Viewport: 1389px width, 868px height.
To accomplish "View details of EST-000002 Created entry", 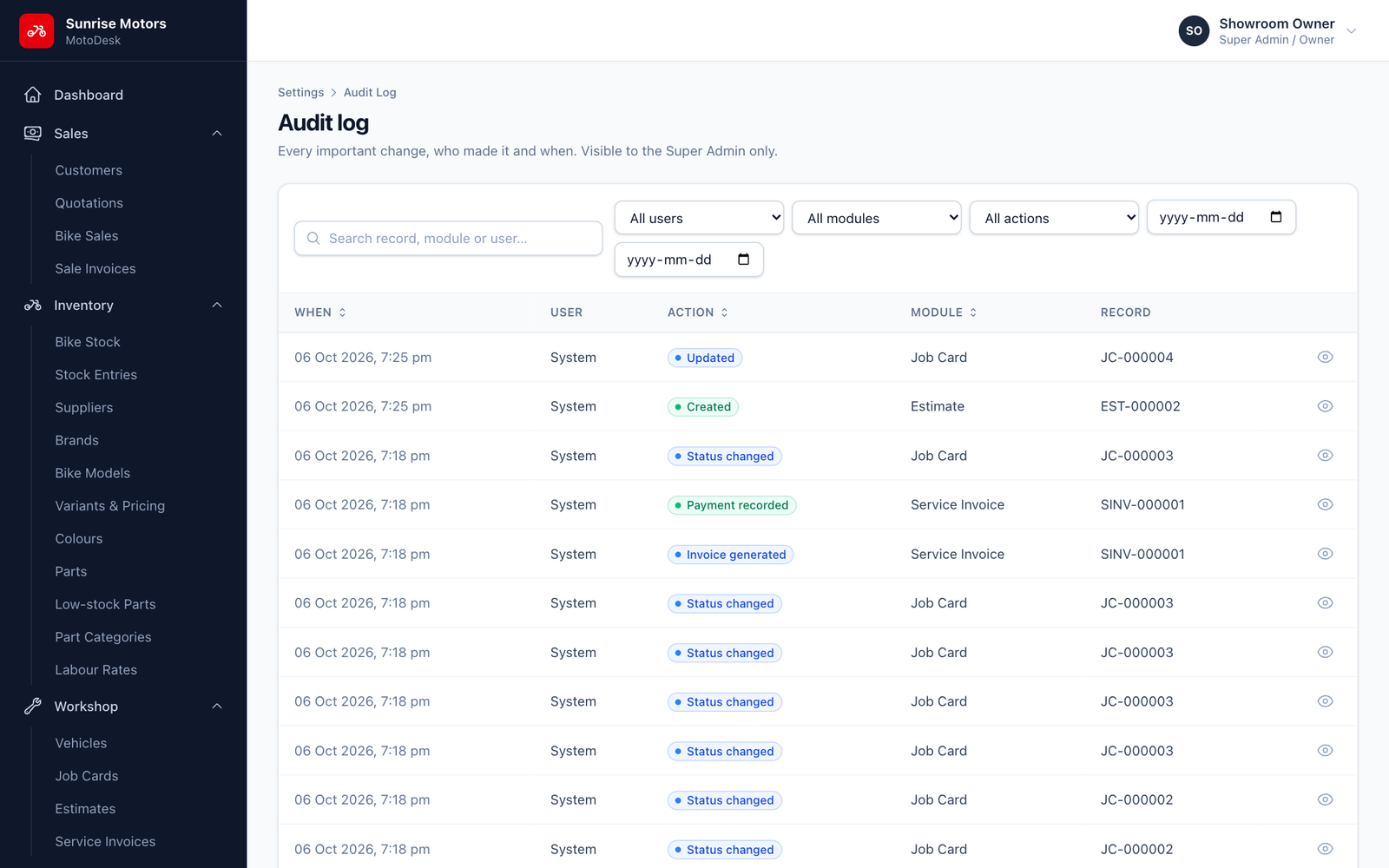I will pos(1325,406).
